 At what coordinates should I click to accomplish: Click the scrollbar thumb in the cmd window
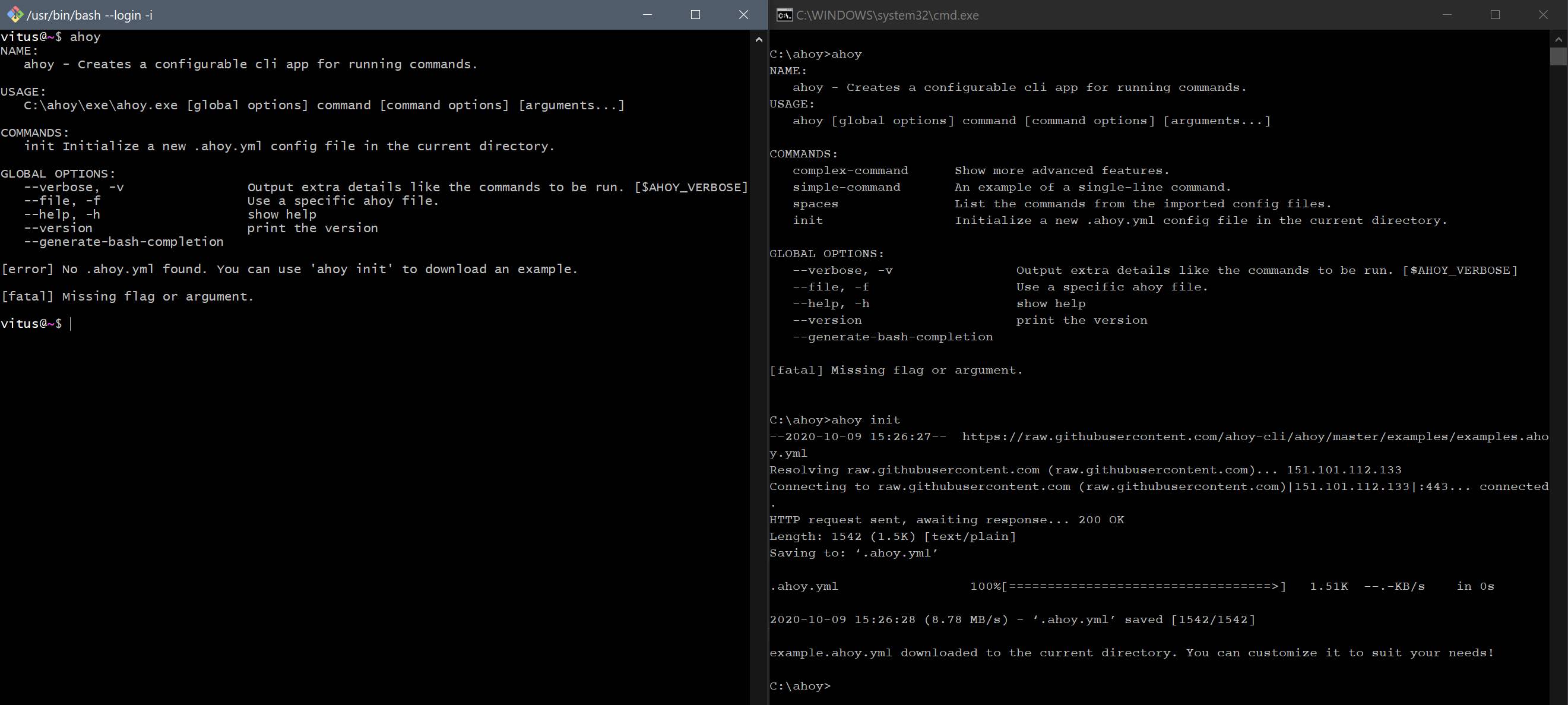(x=1559, y=56)
